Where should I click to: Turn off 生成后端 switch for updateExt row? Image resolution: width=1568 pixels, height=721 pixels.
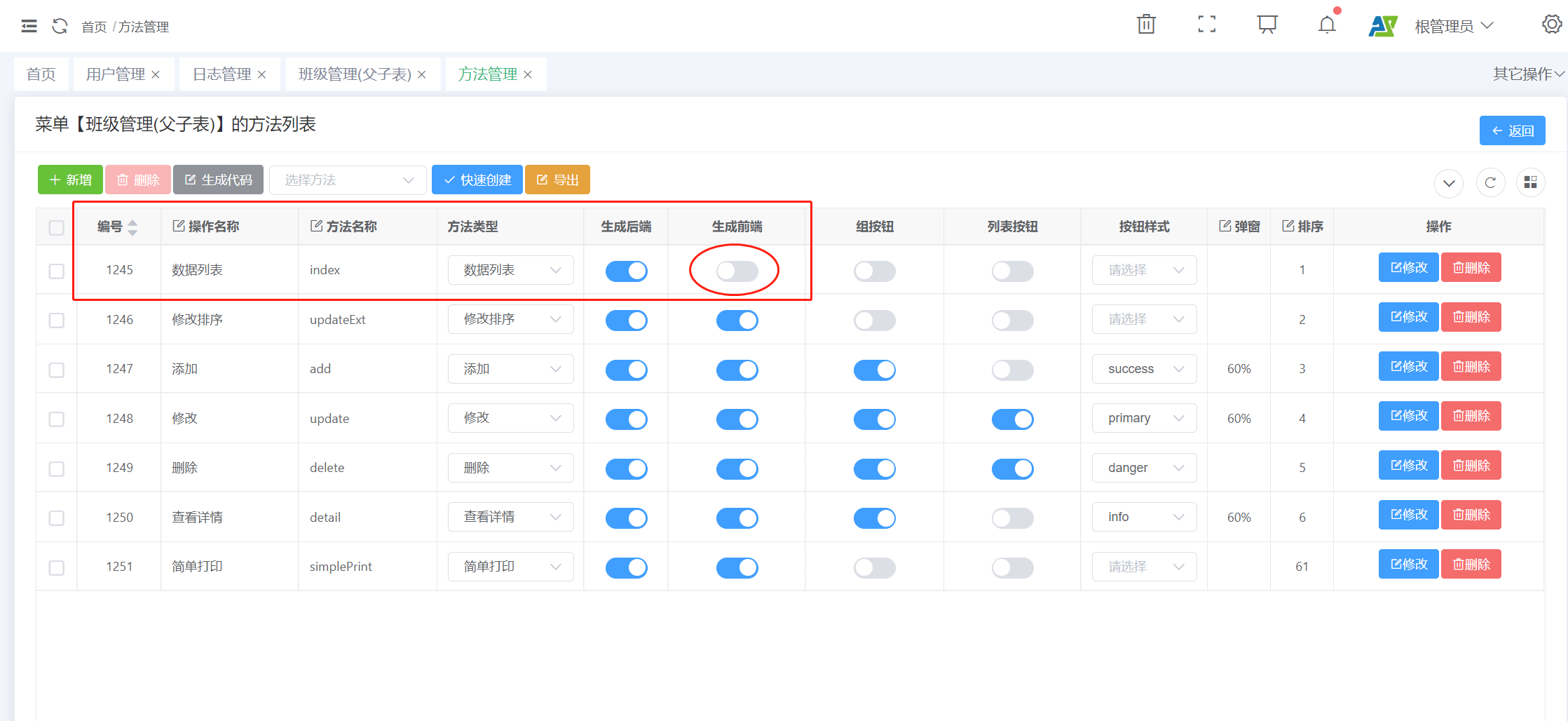[x=626, y=321]
